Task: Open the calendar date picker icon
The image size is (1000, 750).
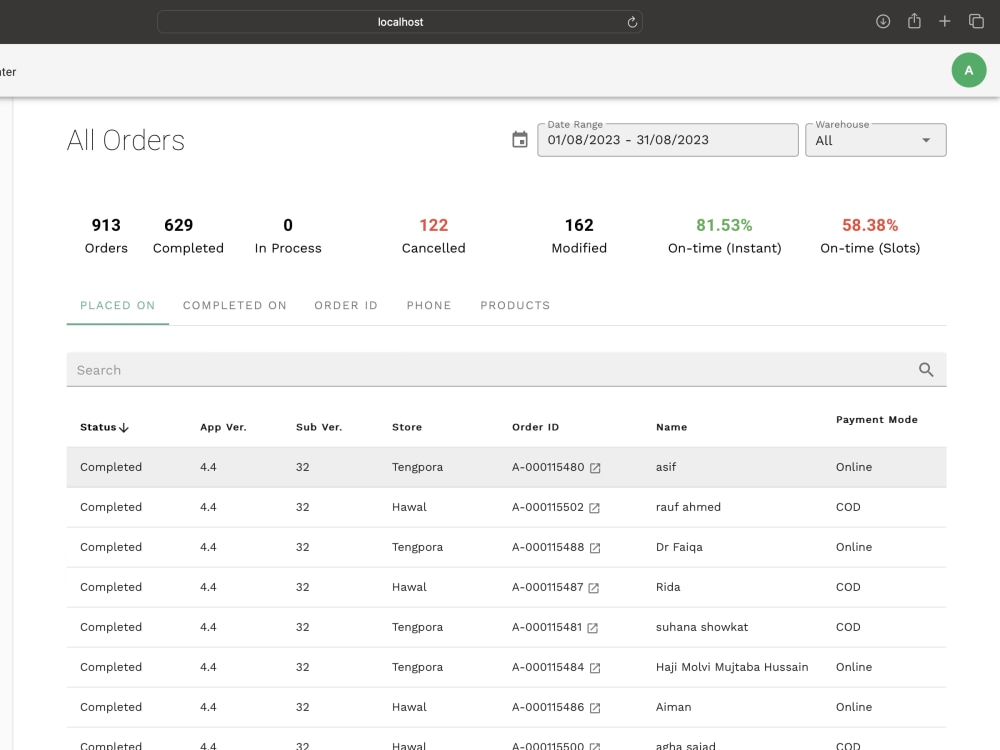Action: tap(520, 140)
